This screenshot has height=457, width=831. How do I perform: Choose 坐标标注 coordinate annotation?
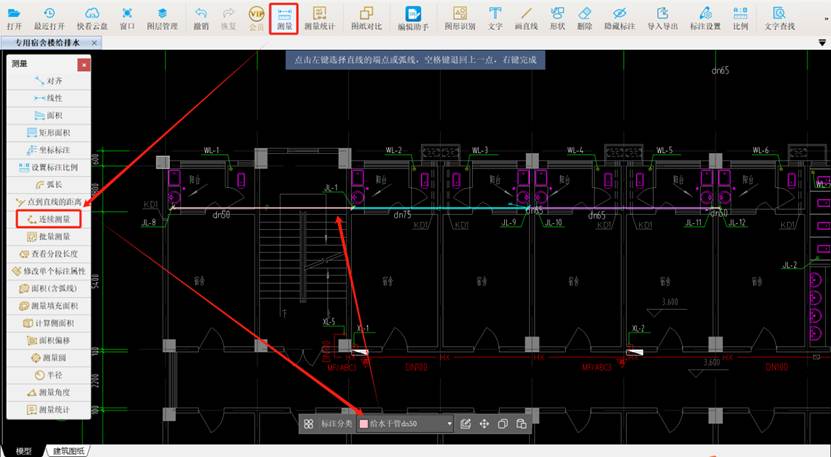pyautogui.click(x=49, y=150)
